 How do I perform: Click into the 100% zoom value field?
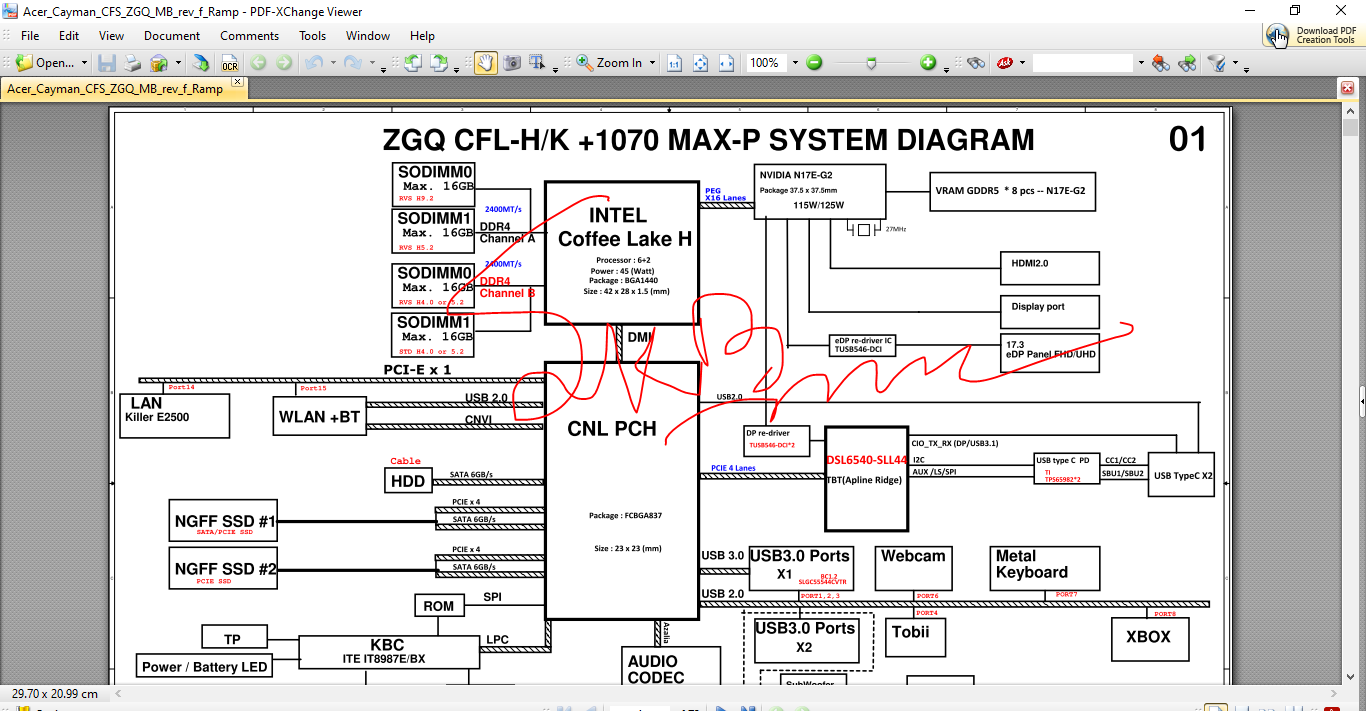(765, 63)
